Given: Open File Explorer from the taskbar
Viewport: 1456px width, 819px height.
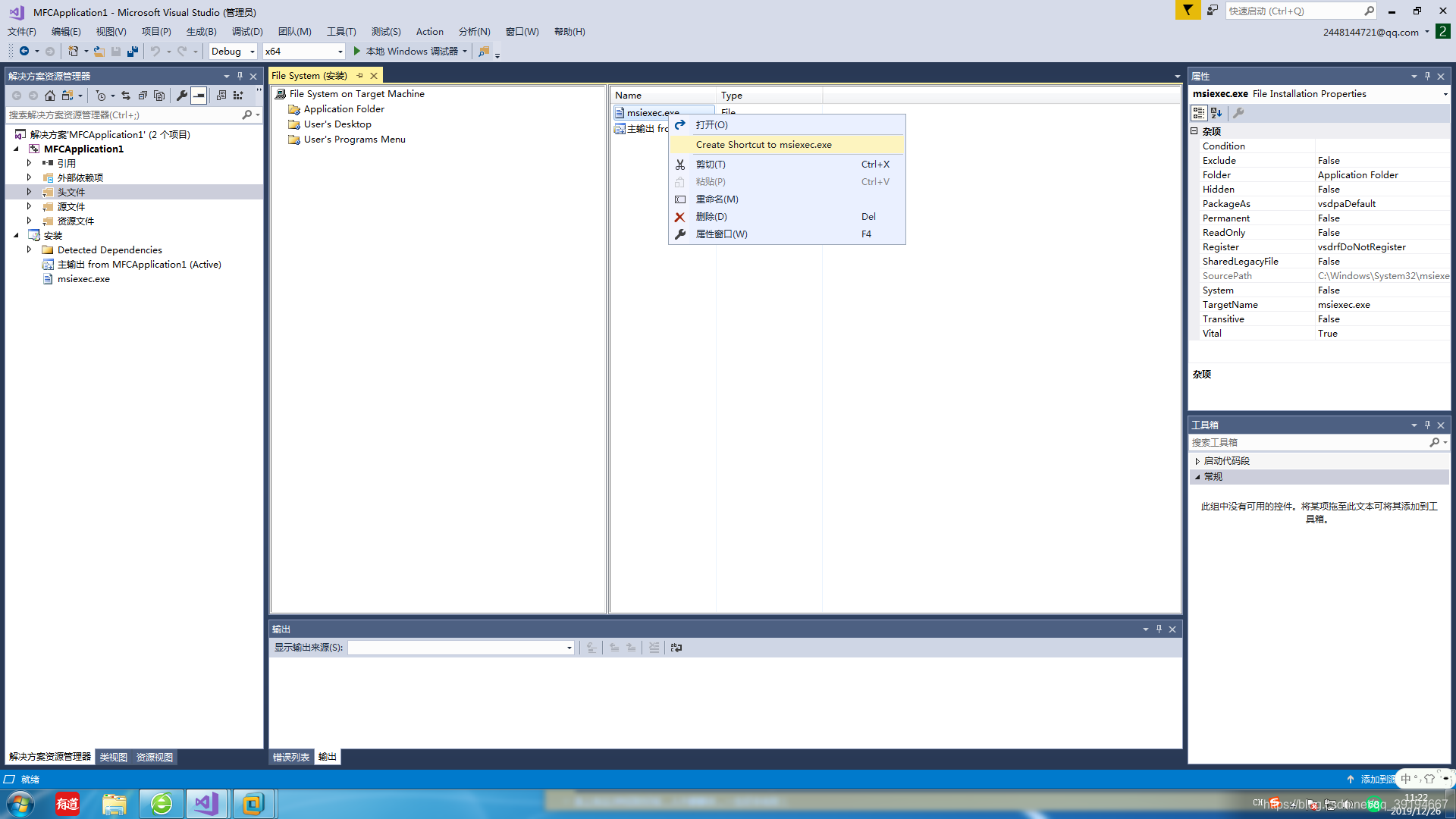Looking at the screenshot, I should click(115, 804).
